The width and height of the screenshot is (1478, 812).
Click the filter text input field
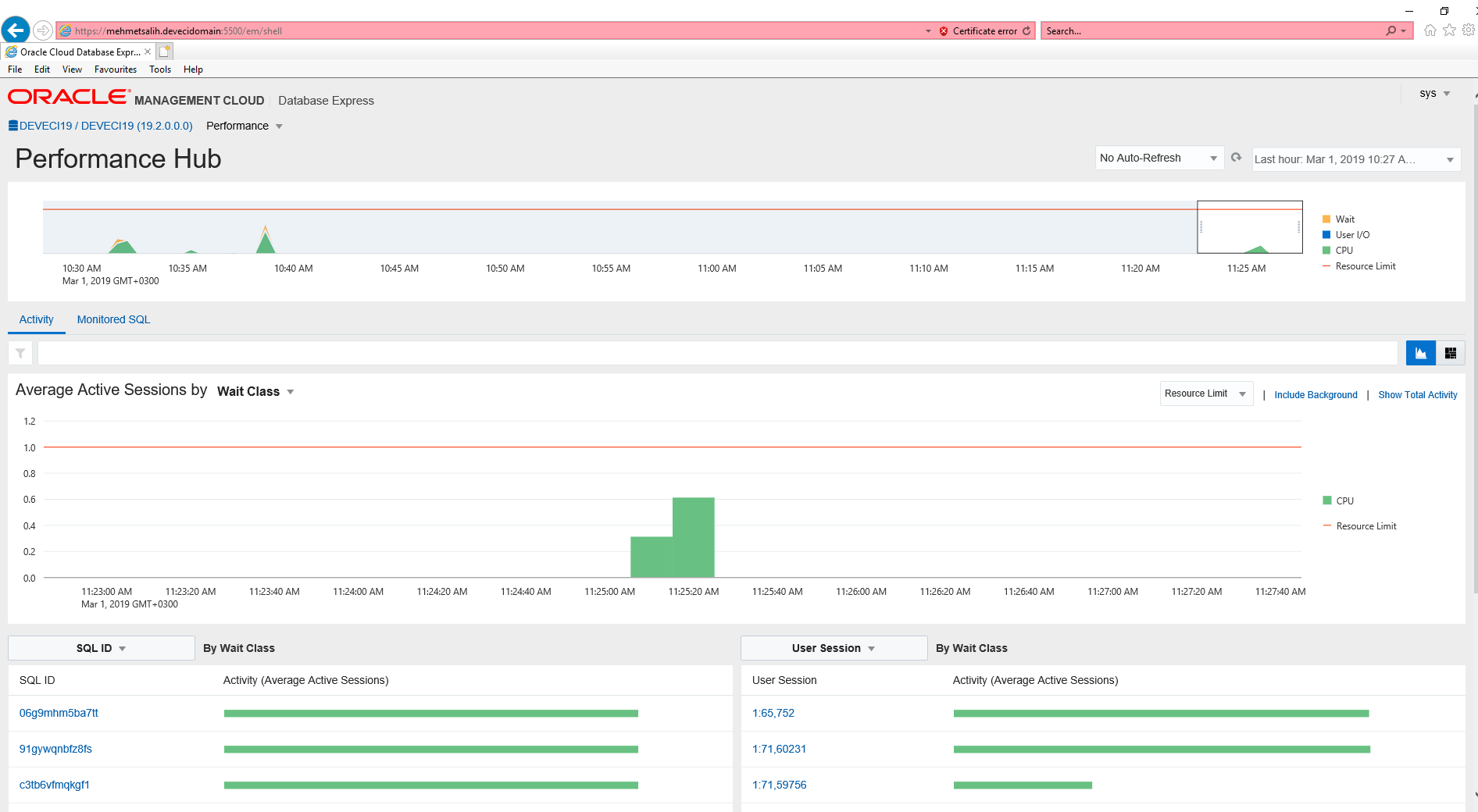717,353
